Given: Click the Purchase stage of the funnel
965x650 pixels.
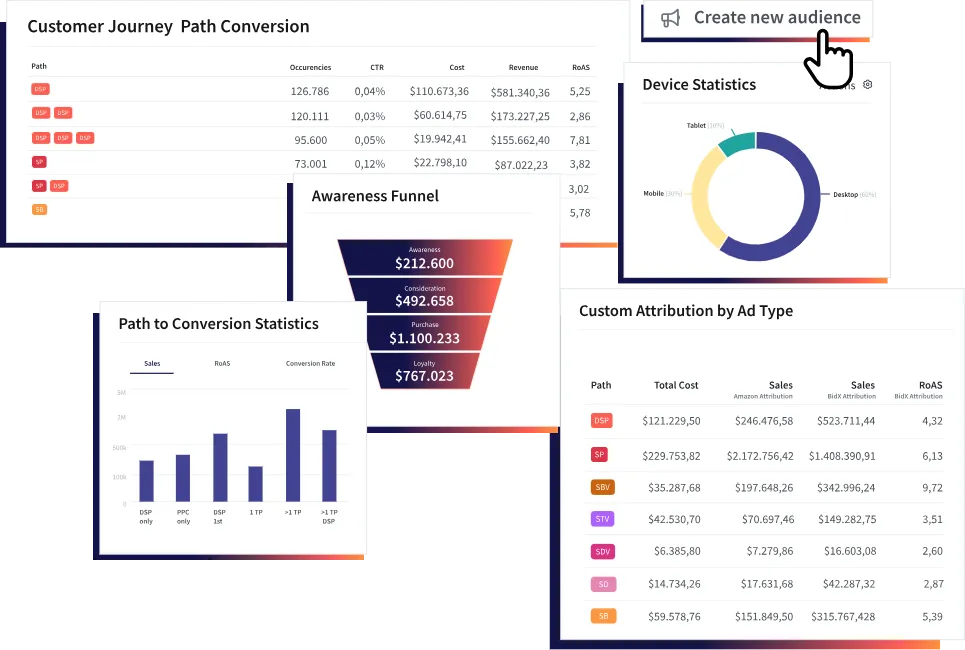Looking at the screenshot, I should pyautogui.click(x=425, y=334).
